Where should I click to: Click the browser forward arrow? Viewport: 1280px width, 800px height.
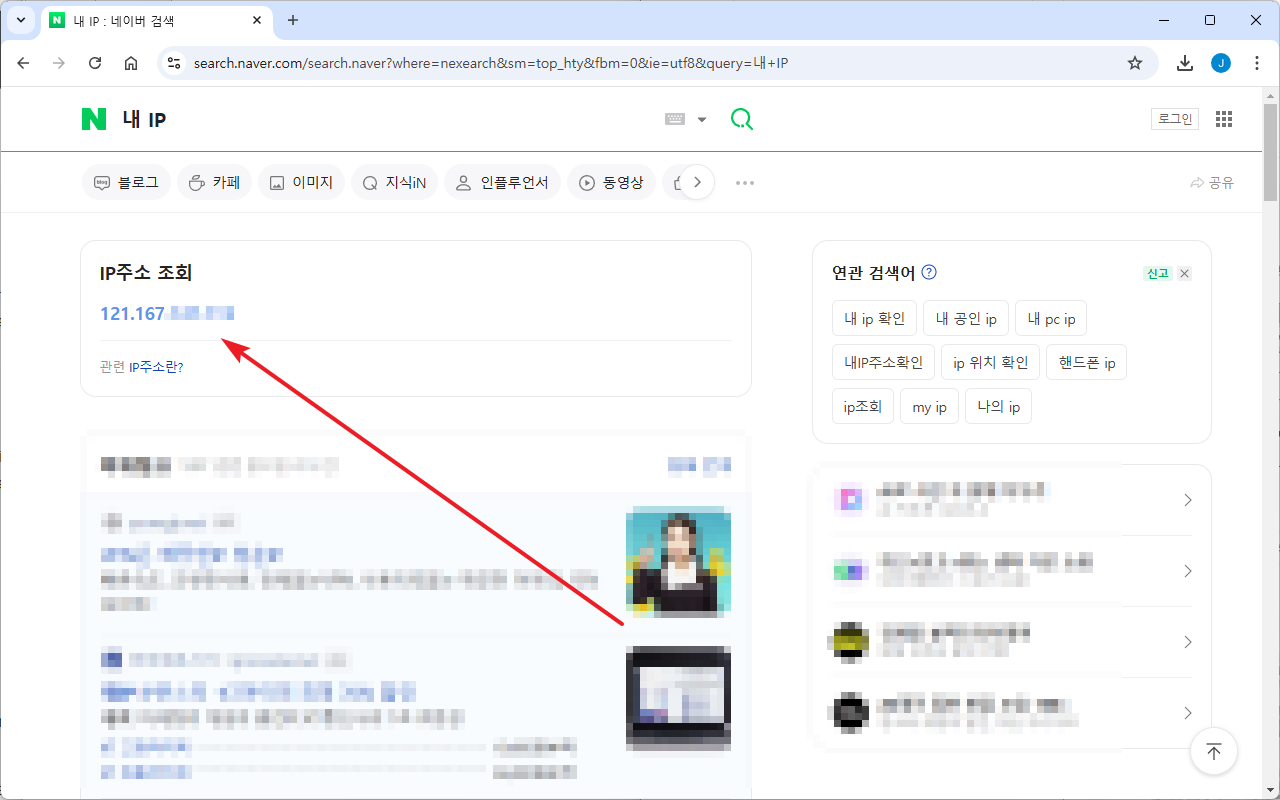59,63
